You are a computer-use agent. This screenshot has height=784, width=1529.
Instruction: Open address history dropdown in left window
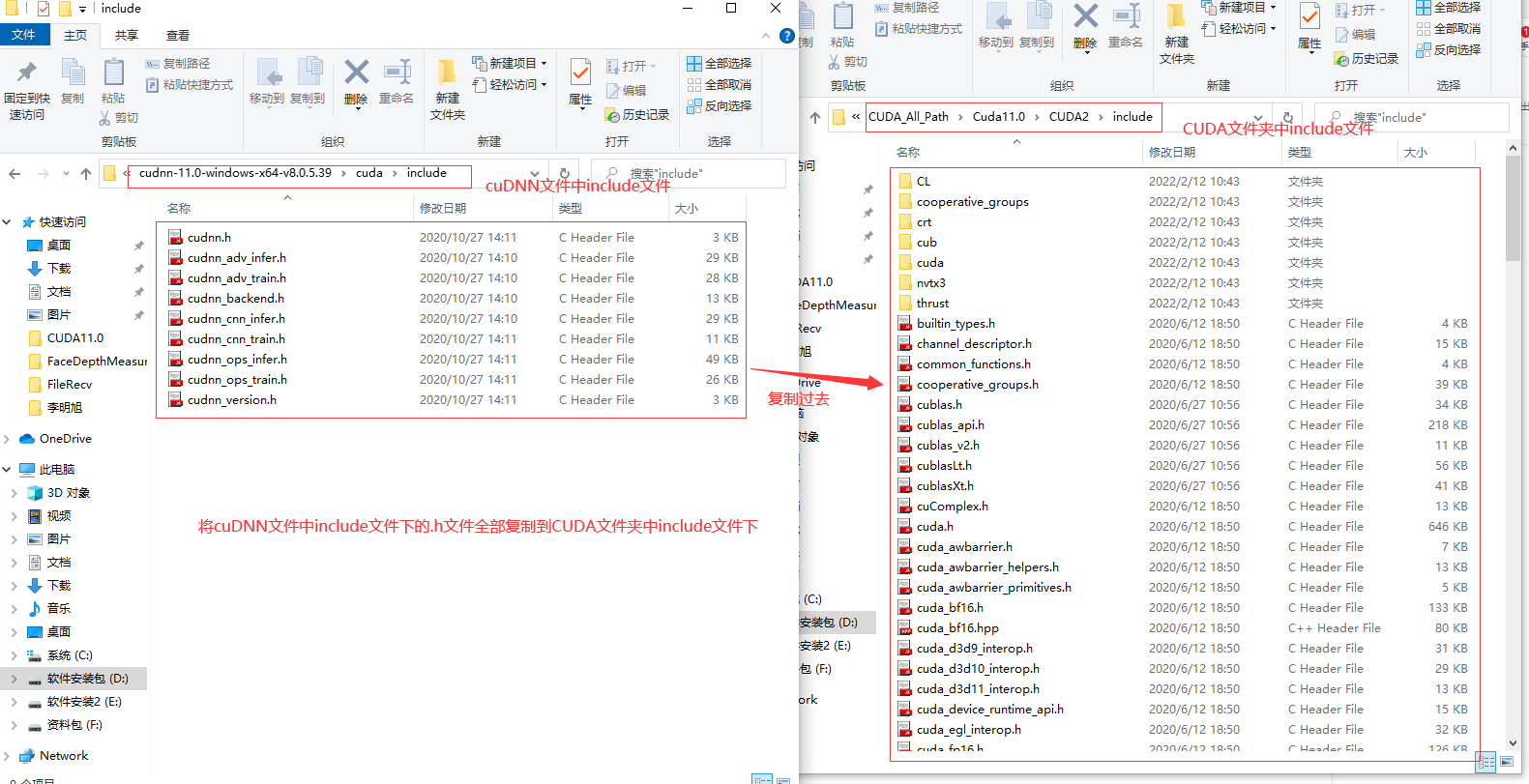535,174
